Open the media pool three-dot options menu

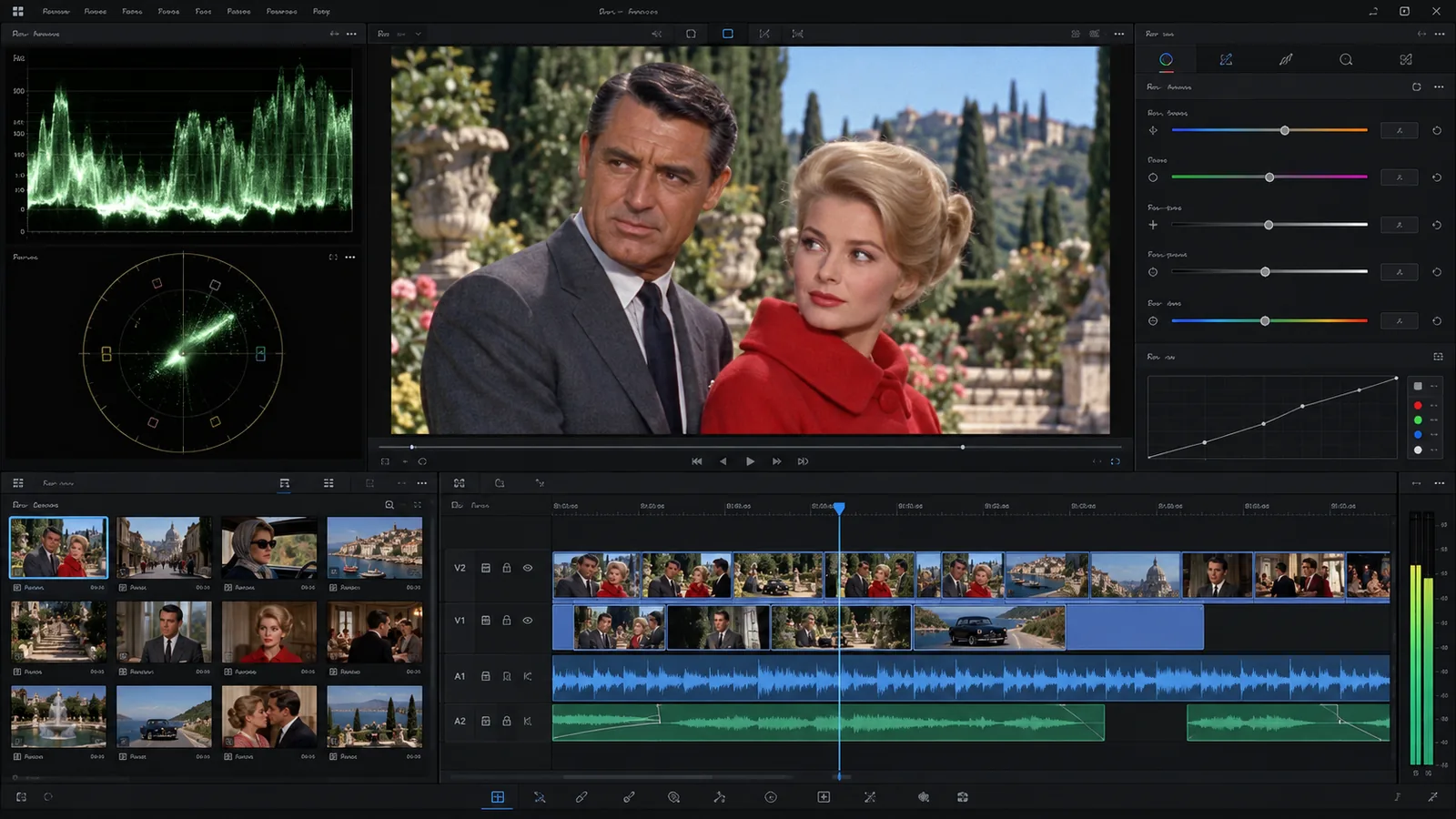[422, 483]
